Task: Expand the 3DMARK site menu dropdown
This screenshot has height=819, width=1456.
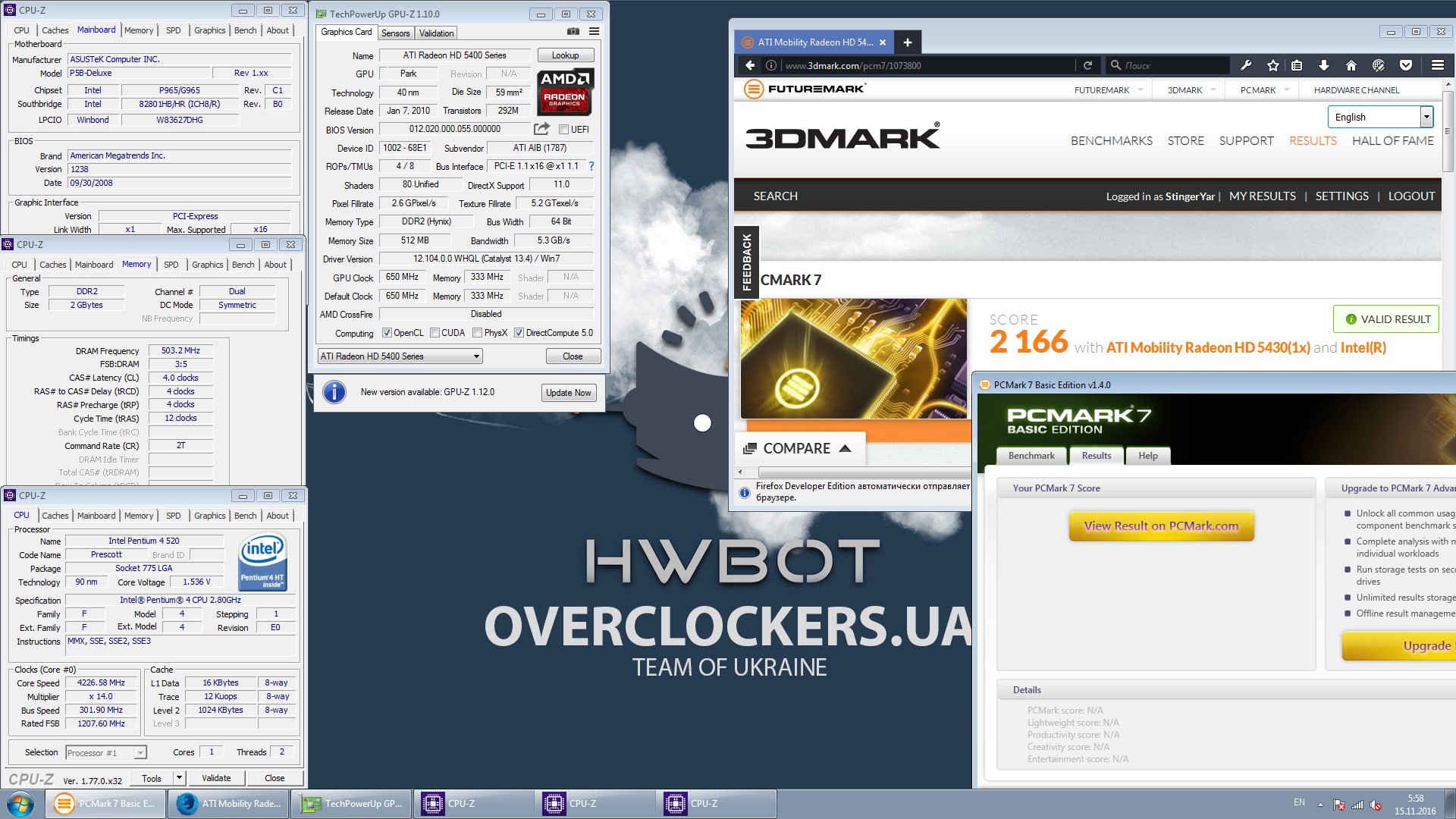Action: (x=1213, y=89)
